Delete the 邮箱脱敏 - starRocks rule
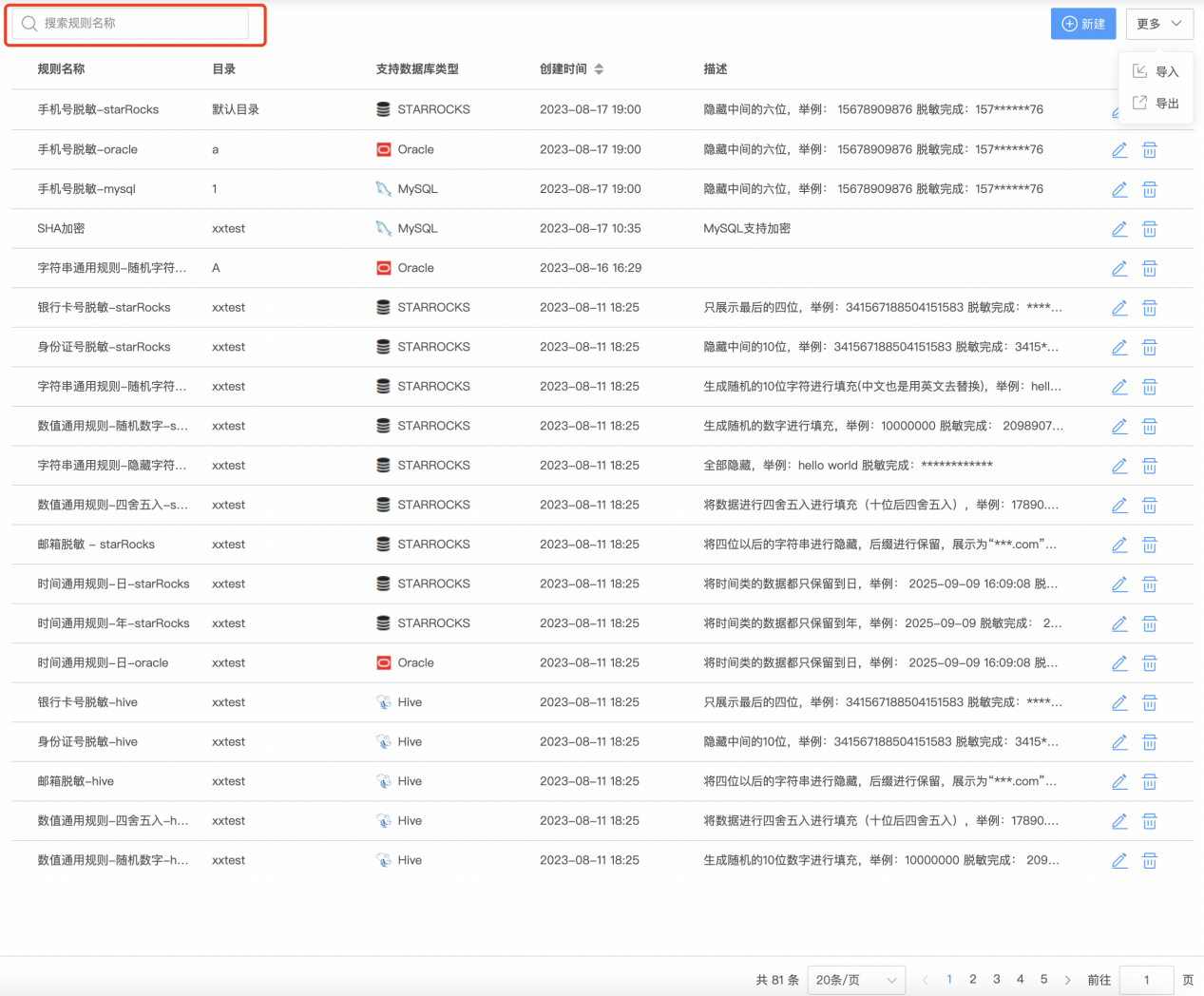The image size is (1204, 996). coord(1149,545)
